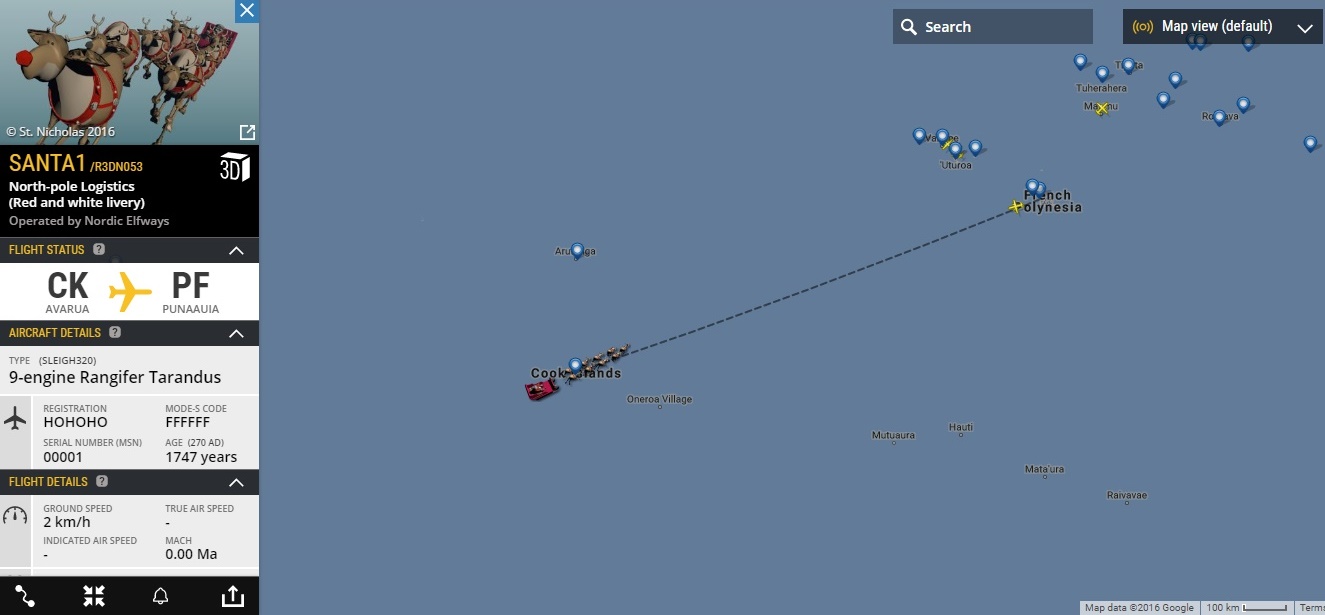Select the airport pin near Aitutaki

click(576, 251)
